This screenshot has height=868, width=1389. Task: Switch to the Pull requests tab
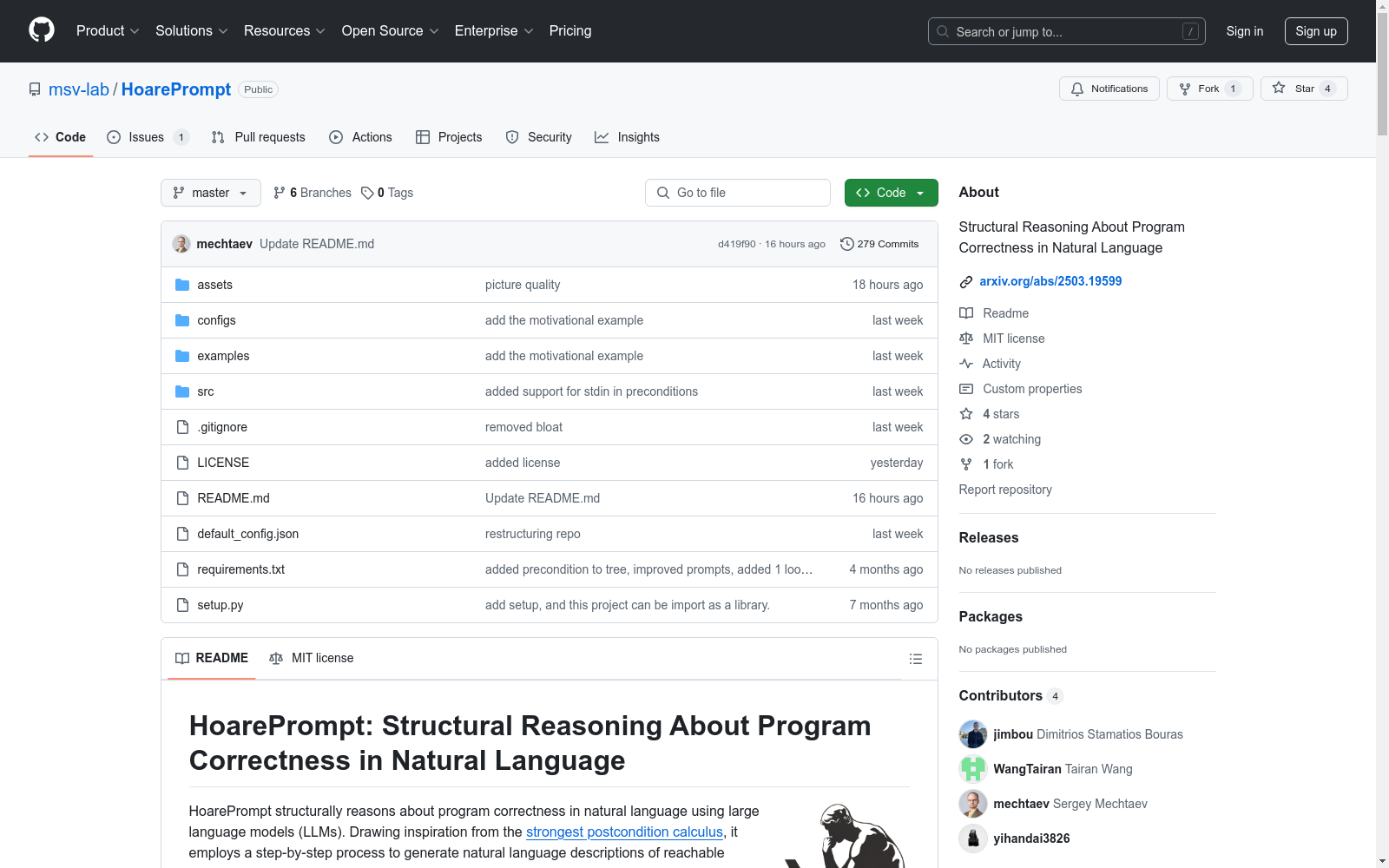click(259, 137)
